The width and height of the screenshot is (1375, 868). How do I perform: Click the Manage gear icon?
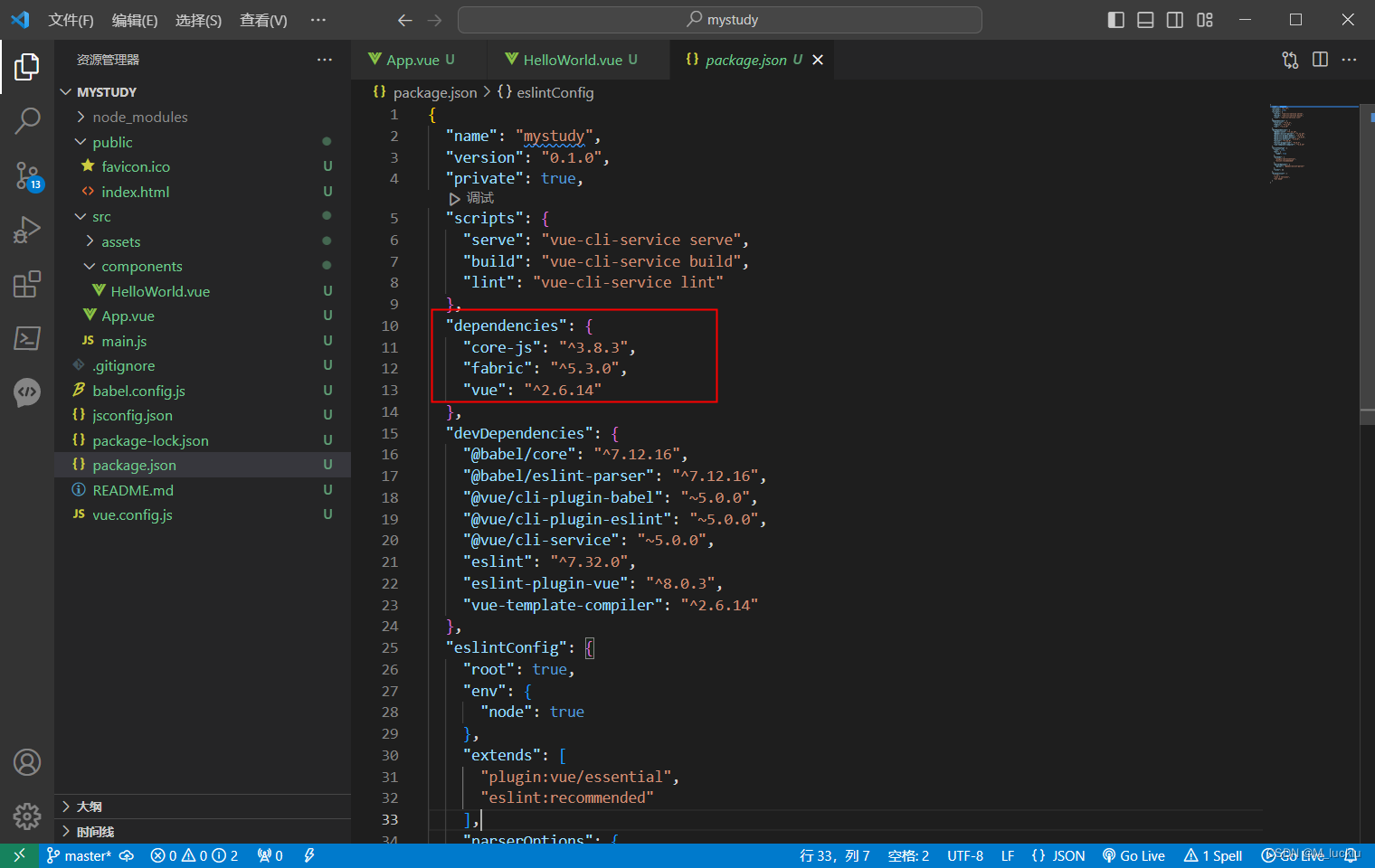[27, 816]
